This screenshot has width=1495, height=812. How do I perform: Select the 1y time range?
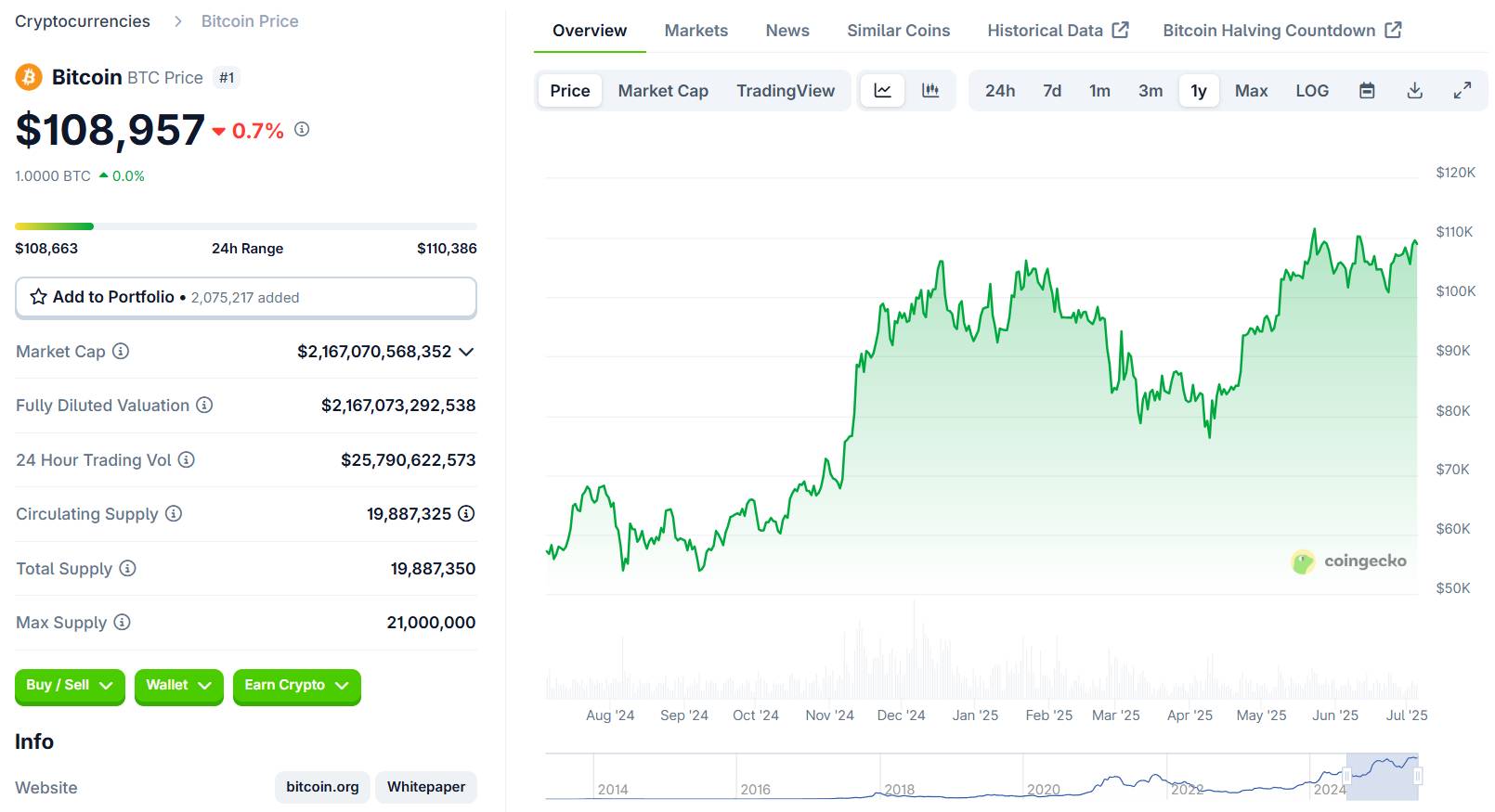coord(1199,91)
